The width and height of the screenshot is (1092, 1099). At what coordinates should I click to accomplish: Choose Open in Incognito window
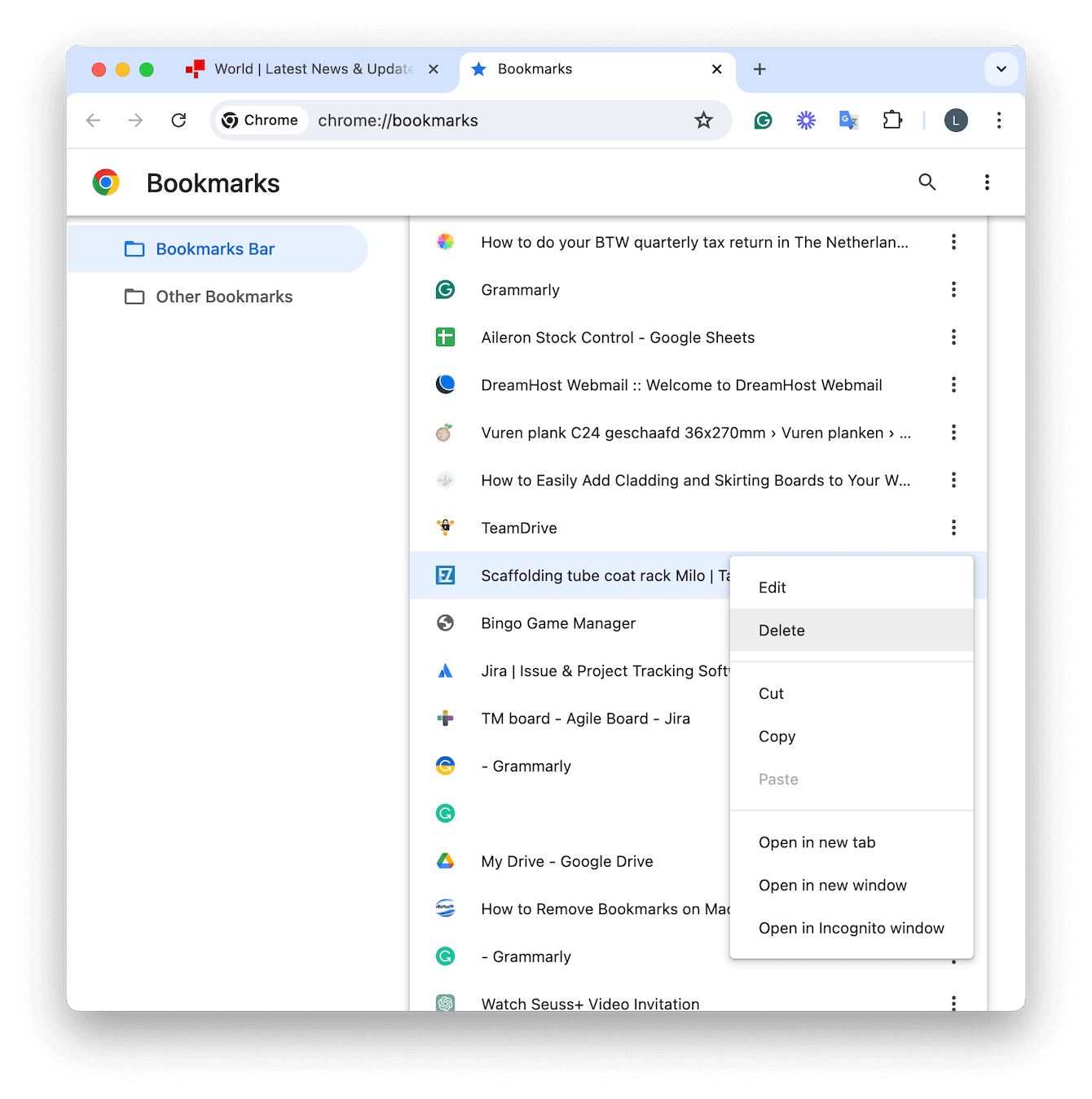coord(851,928)
